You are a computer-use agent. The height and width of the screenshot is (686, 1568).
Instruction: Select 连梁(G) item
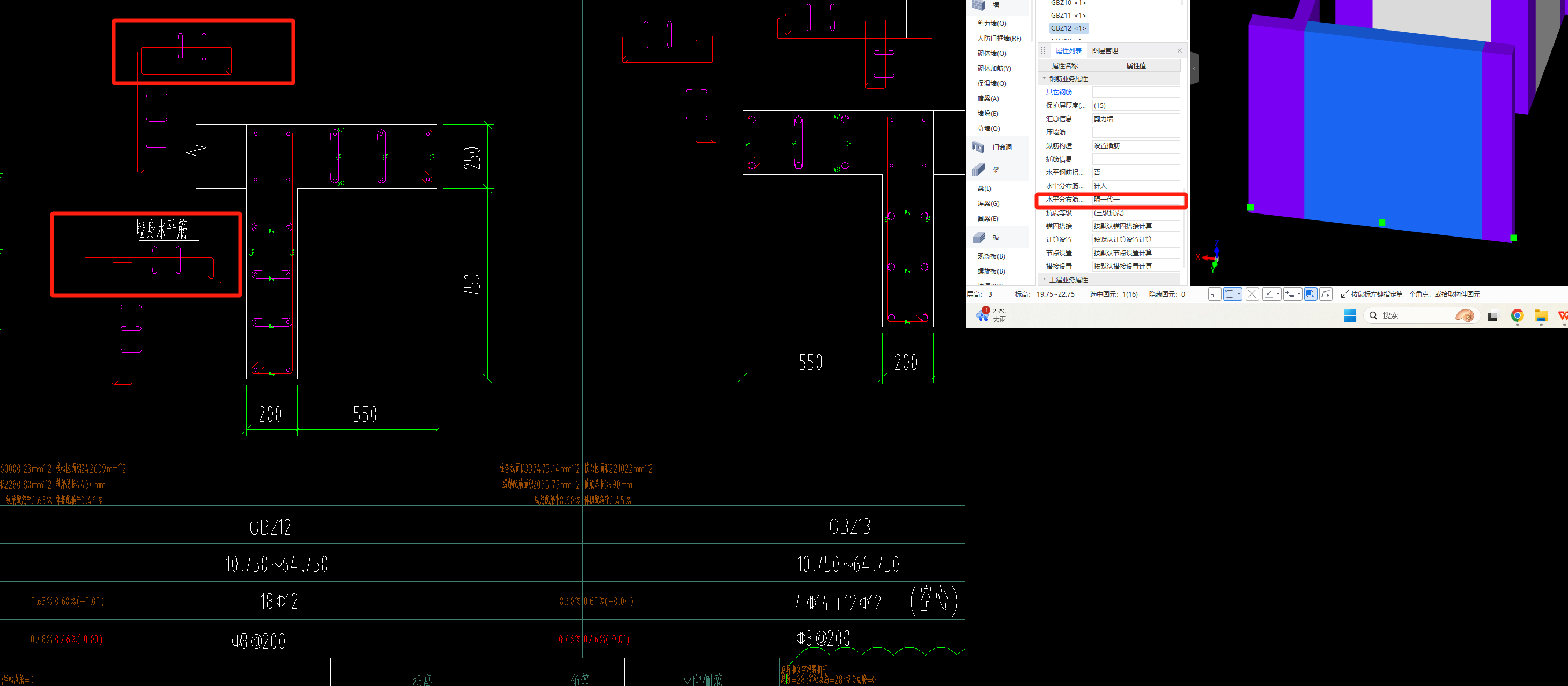pyautogui.click(x=988, y=203)
